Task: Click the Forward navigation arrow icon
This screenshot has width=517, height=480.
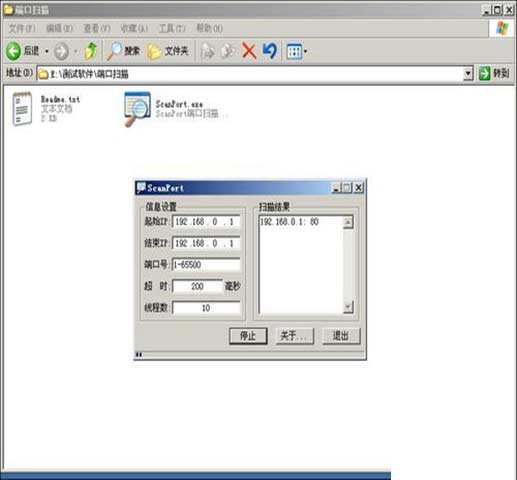Action: tap(61, 51)
